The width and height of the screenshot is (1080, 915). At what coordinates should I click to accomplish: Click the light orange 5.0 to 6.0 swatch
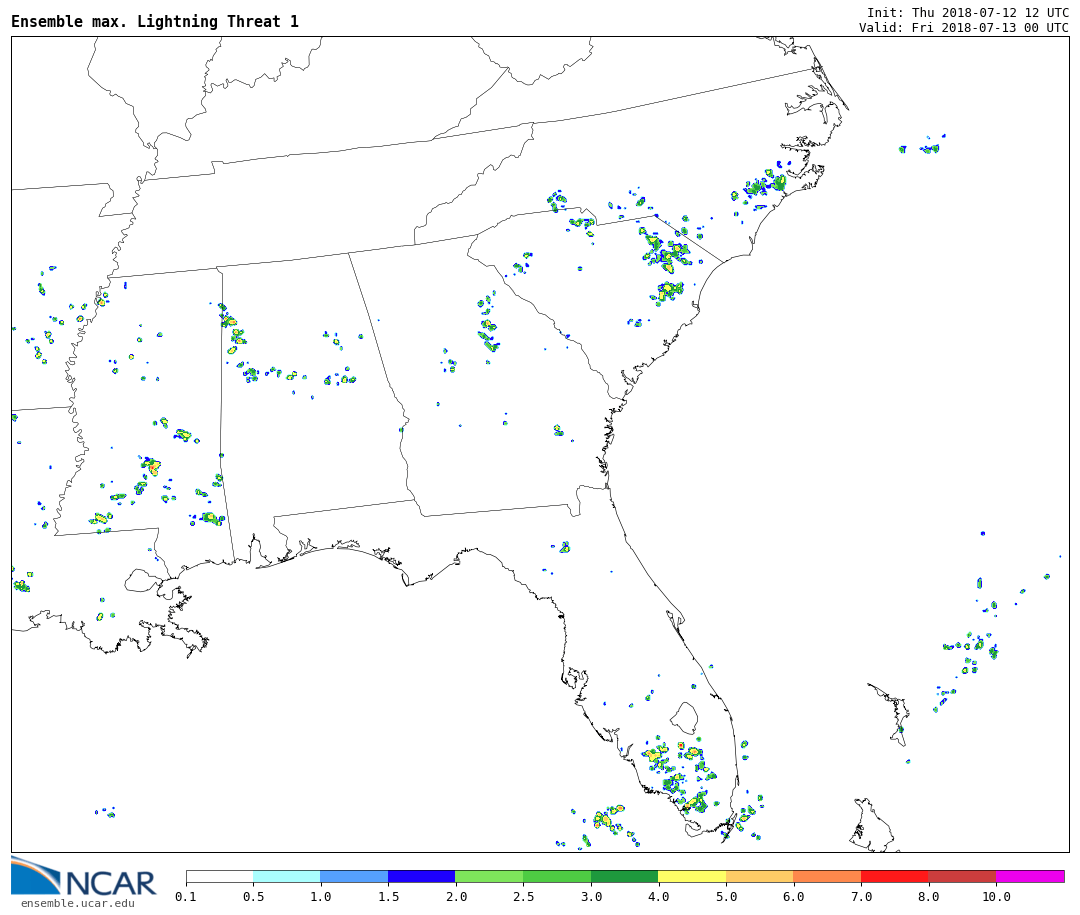pyautogui.click(x=759, y=876)
